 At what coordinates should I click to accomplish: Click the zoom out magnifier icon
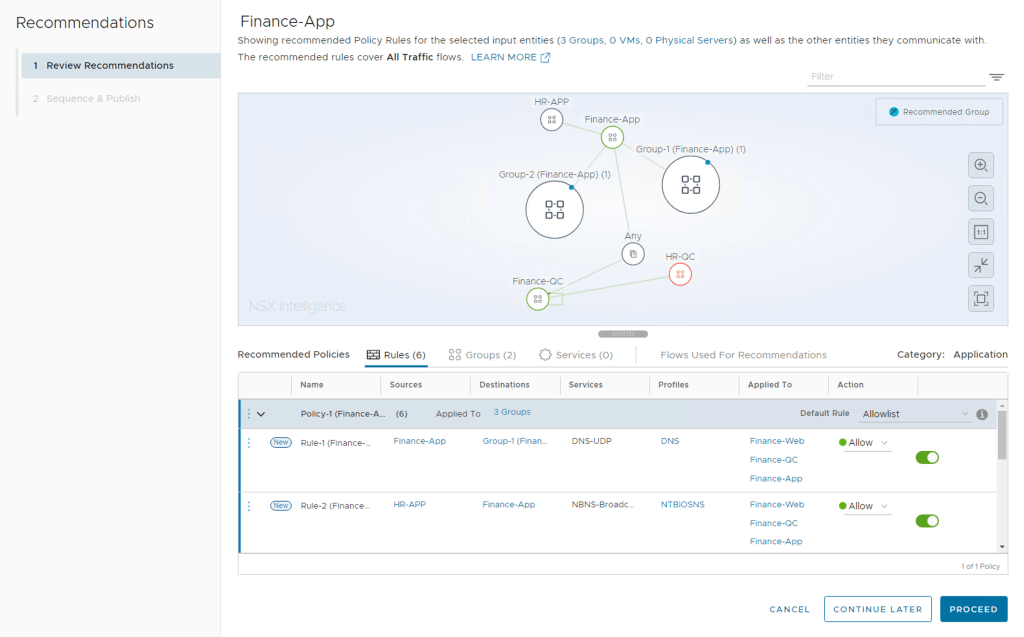click(981, 199)
